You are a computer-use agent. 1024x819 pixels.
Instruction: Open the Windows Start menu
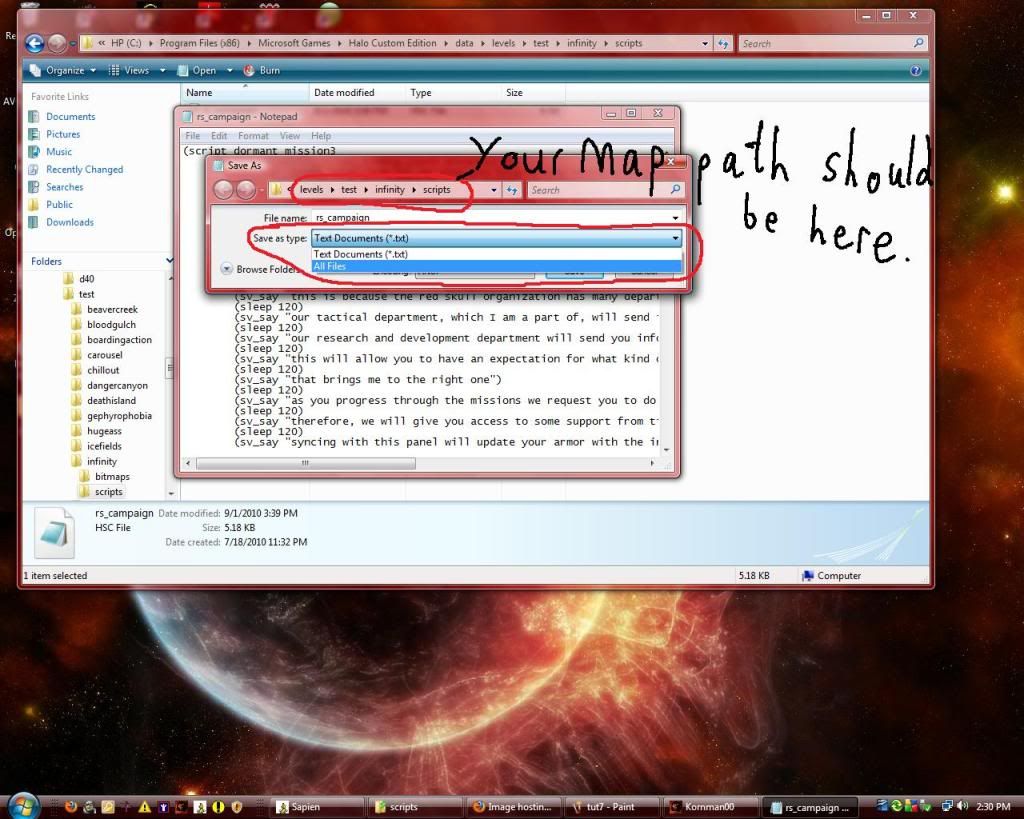coord(24,806)
